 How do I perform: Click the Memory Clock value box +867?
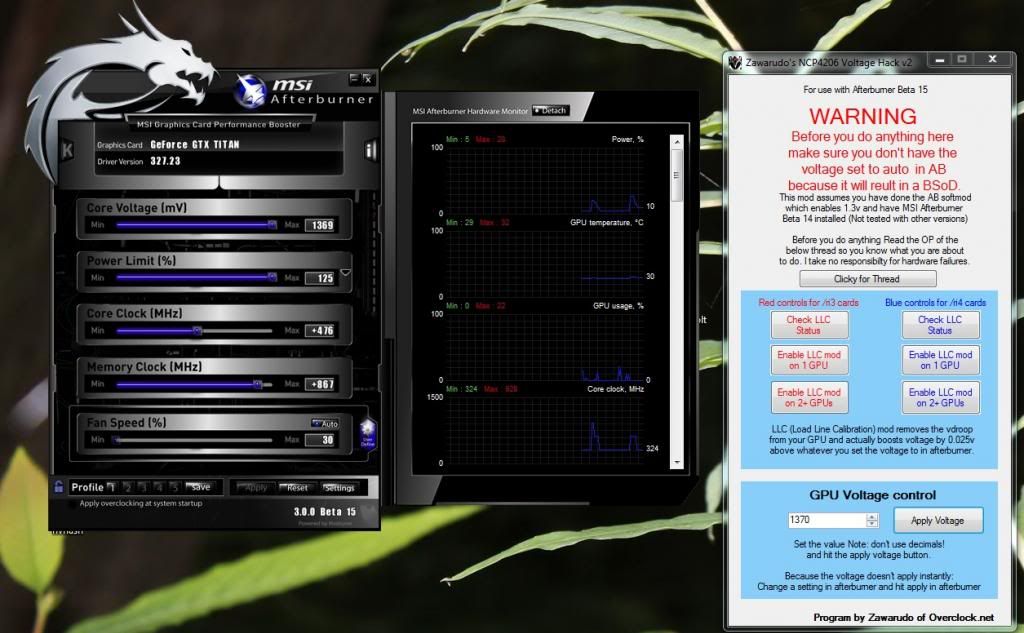click(322, 385)
